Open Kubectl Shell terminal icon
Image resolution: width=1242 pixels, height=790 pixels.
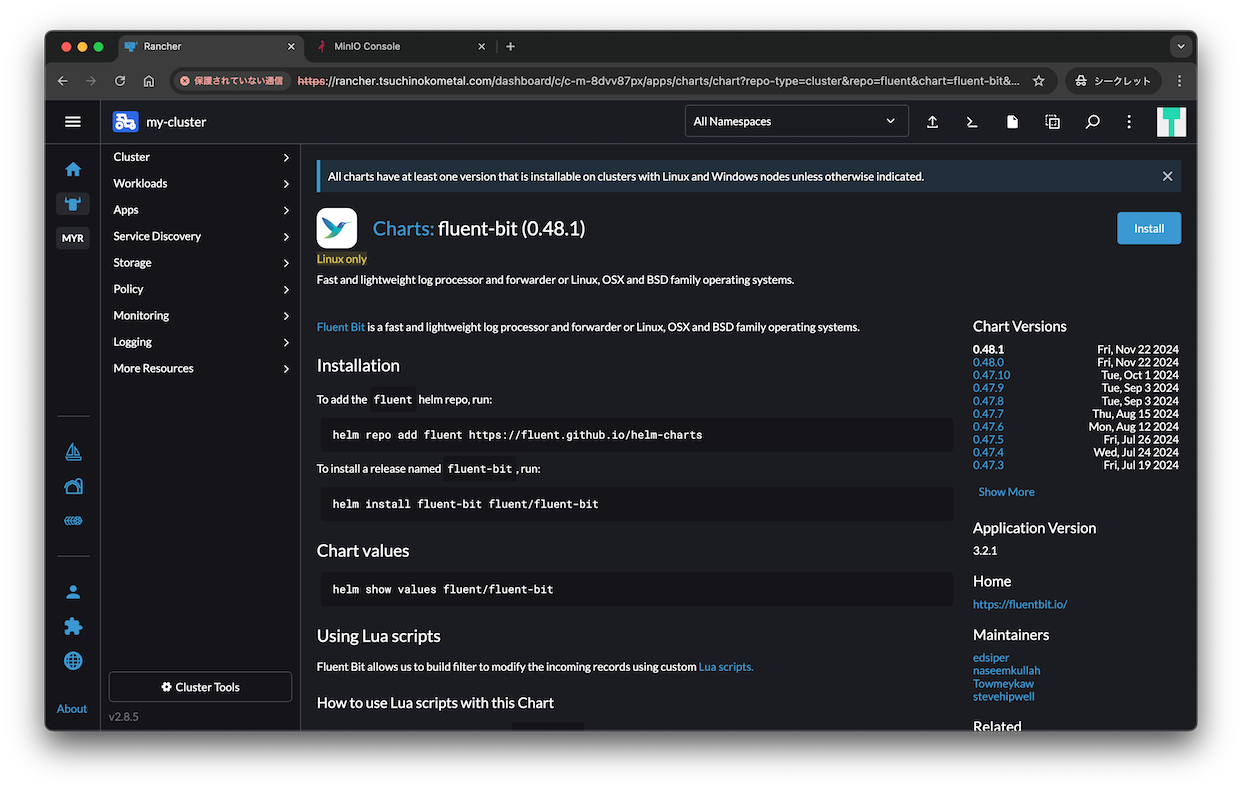coord(971,122)
